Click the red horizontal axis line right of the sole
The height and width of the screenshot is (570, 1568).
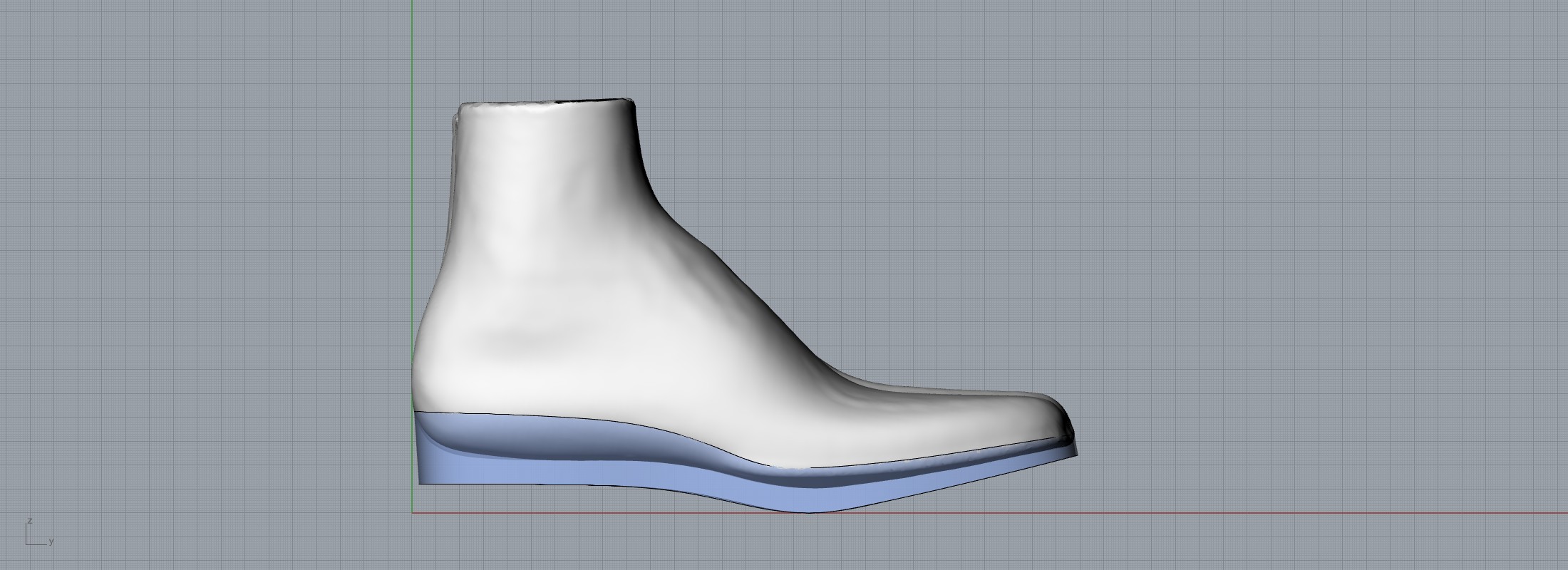coord(1283,512)
